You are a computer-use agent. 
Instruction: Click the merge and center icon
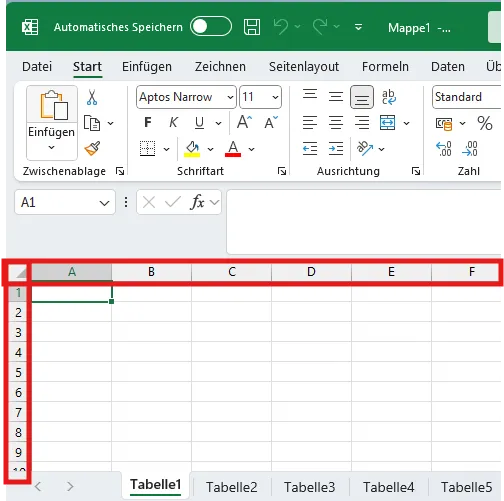pos(387,123)
